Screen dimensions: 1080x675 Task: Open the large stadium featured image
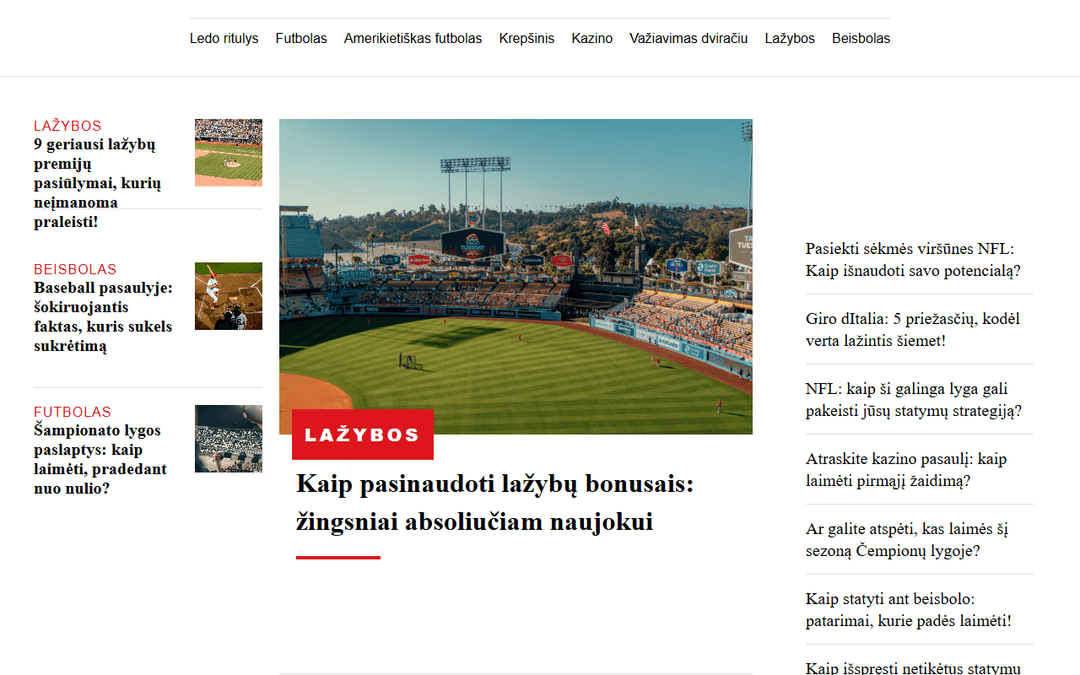516,276
